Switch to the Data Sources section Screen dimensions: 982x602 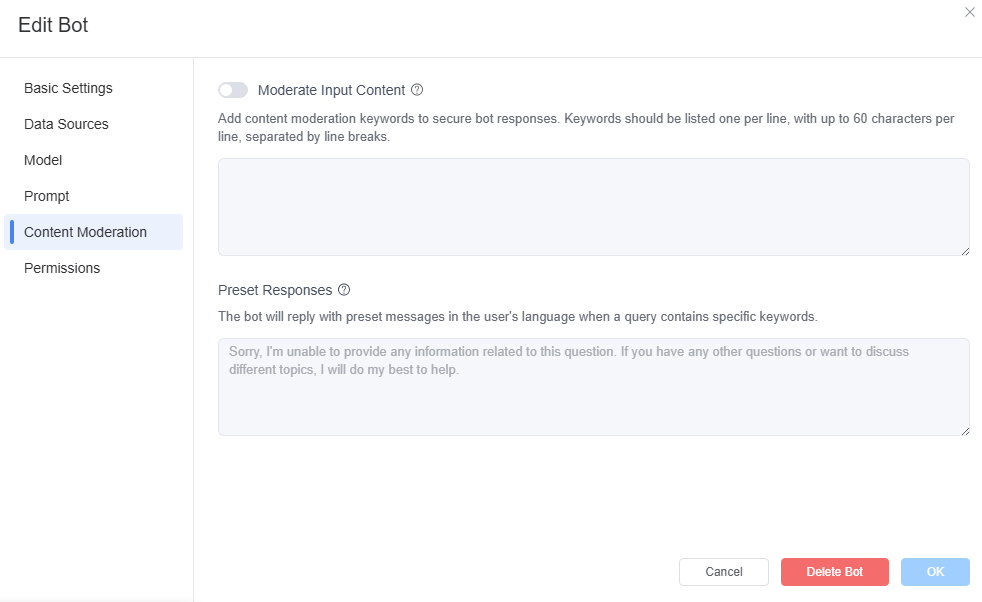pyautogui.click(x=66, y=124)
